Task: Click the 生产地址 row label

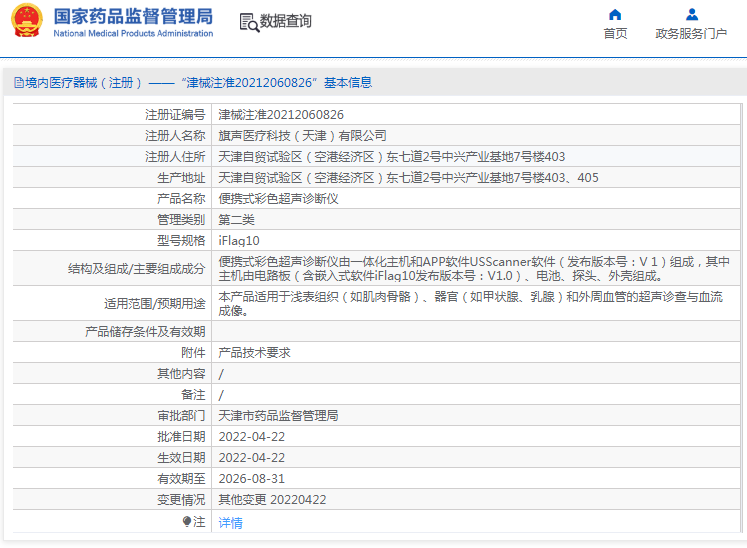Action: (x=182, y=178)
